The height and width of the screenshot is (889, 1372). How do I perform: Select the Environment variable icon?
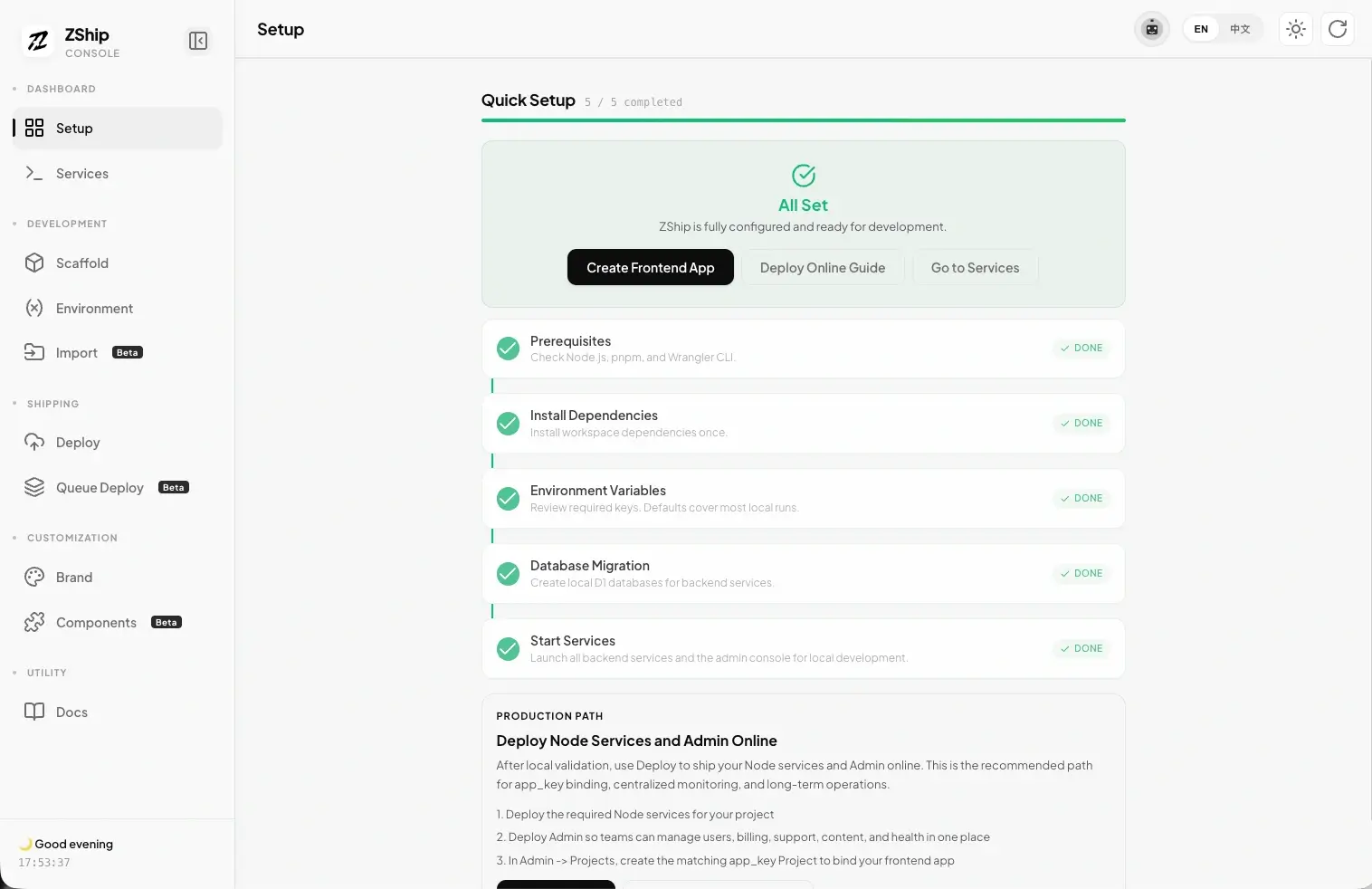click(34, 308)
